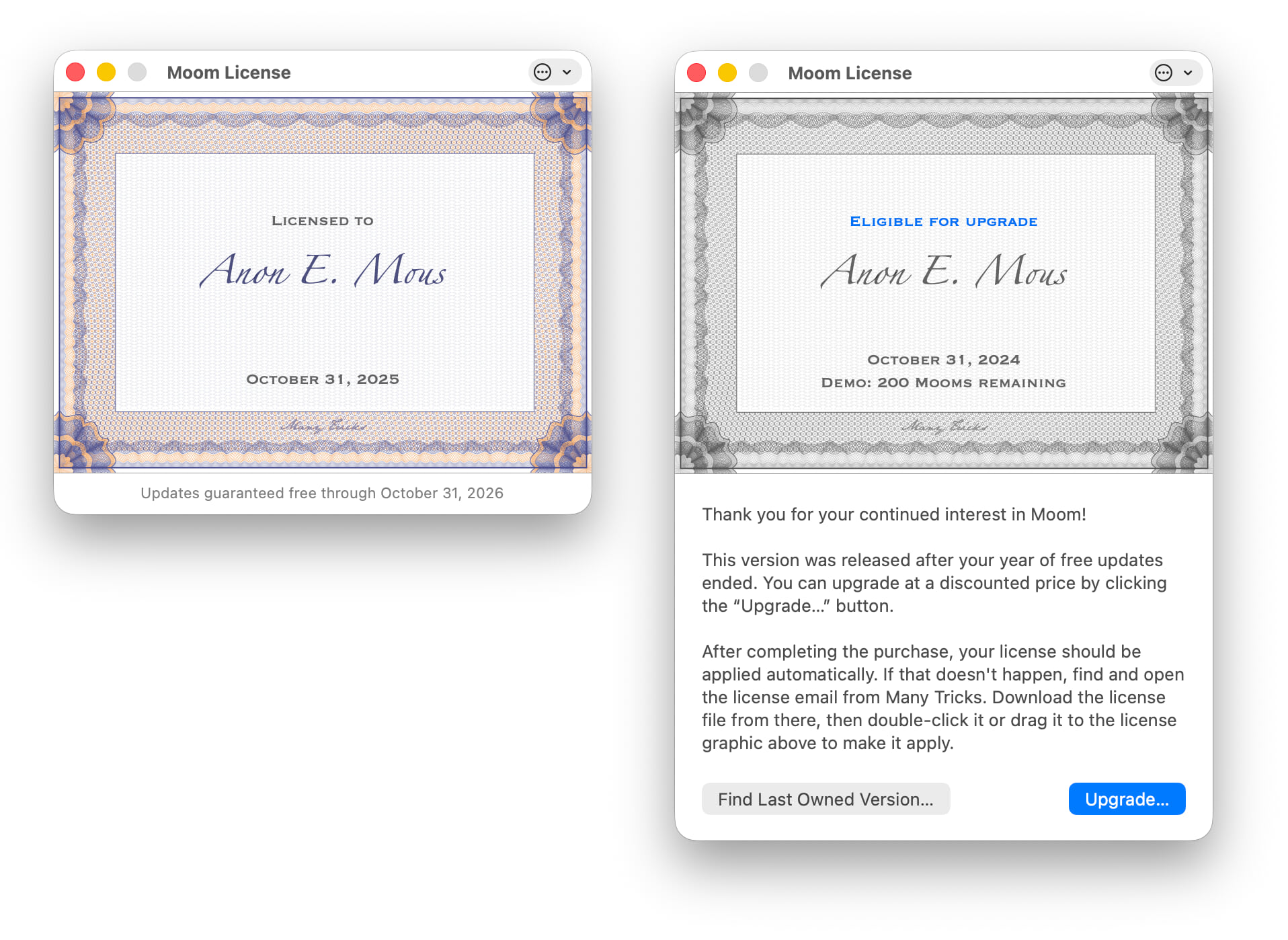Click the Demo: 200 Mooms remaining text
The width and height of the screenshot is (1288, 940).
(944, 382)
